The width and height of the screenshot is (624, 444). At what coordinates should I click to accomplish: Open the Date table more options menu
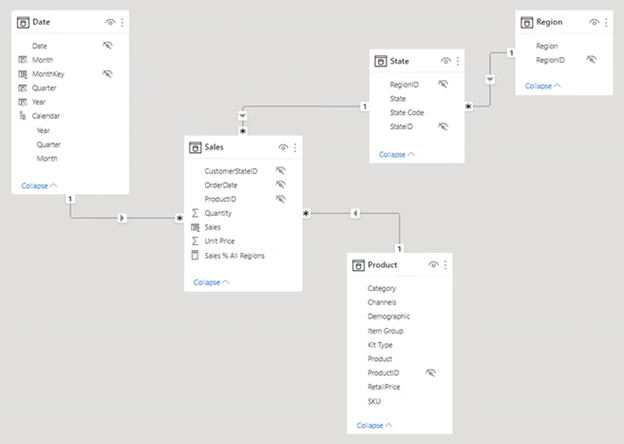(122, 21)
